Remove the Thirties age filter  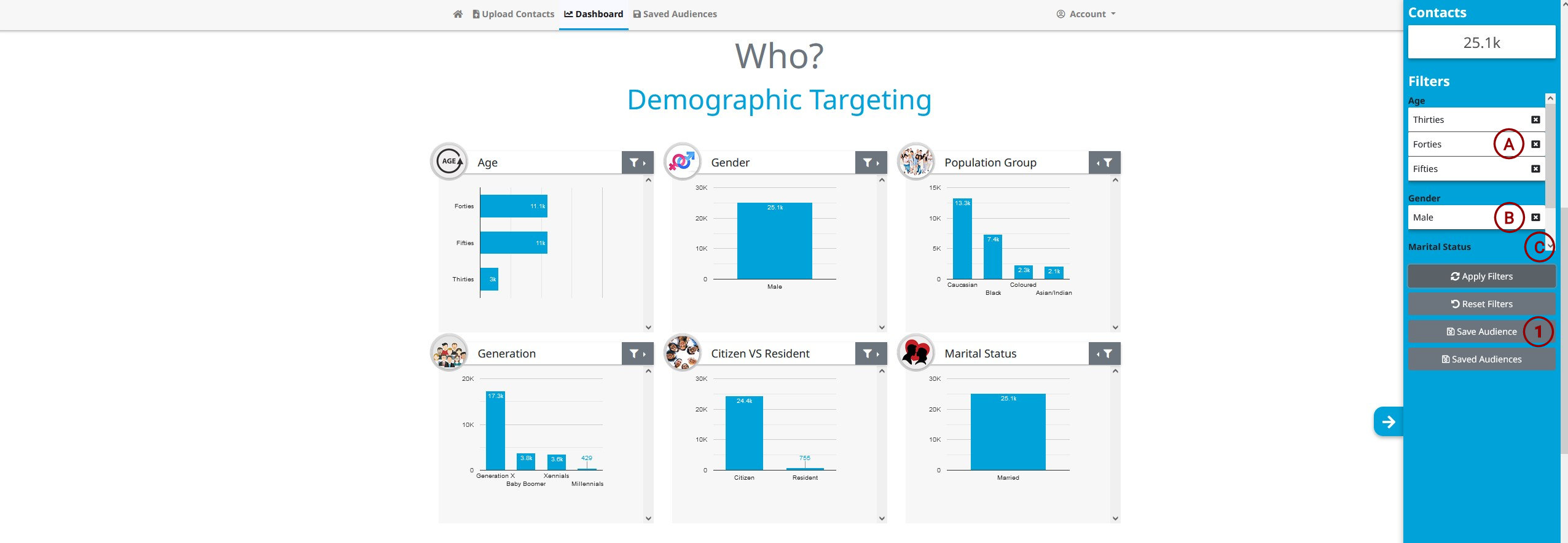click(x=1535, y=120)
